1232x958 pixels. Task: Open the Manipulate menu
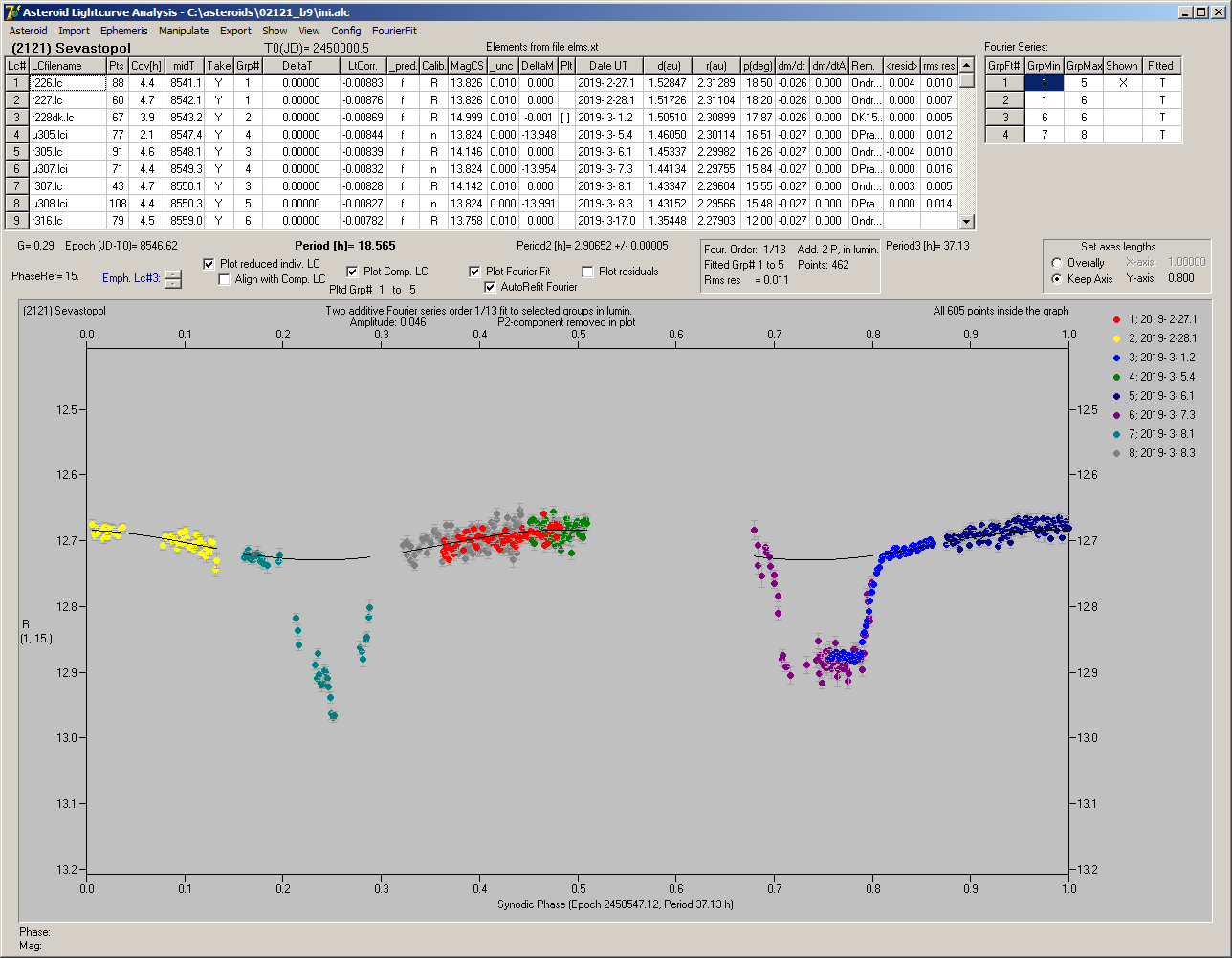[184, 31]
